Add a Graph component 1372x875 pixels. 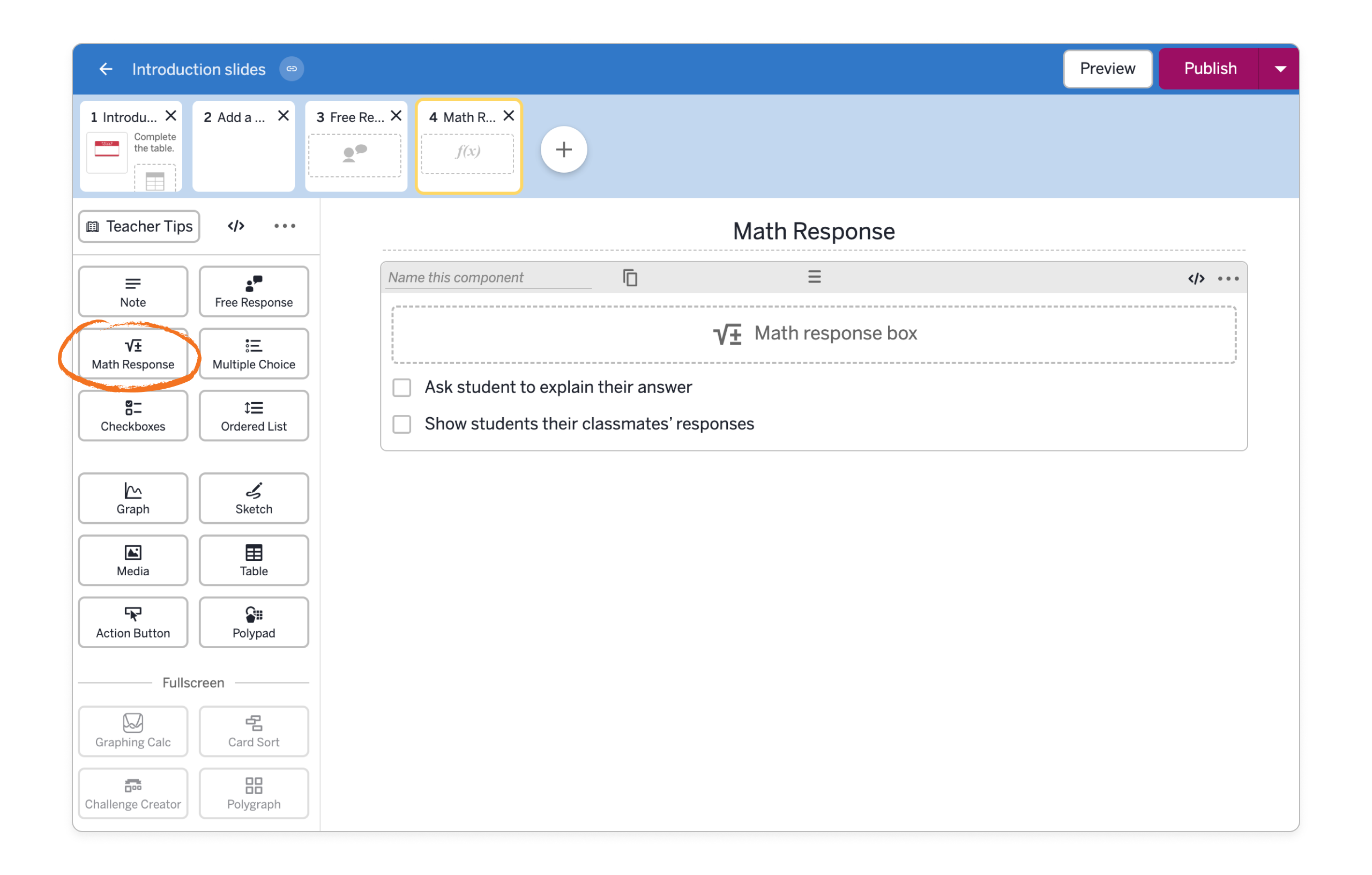point(133,499)
